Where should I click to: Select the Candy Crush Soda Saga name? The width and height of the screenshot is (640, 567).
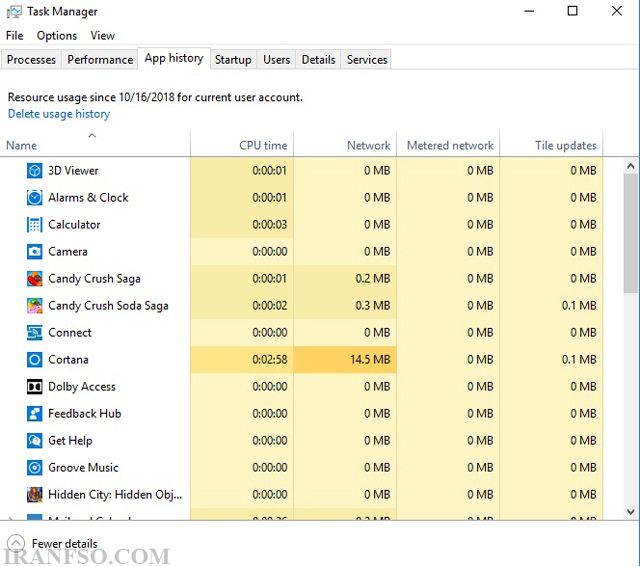[108, 306]
